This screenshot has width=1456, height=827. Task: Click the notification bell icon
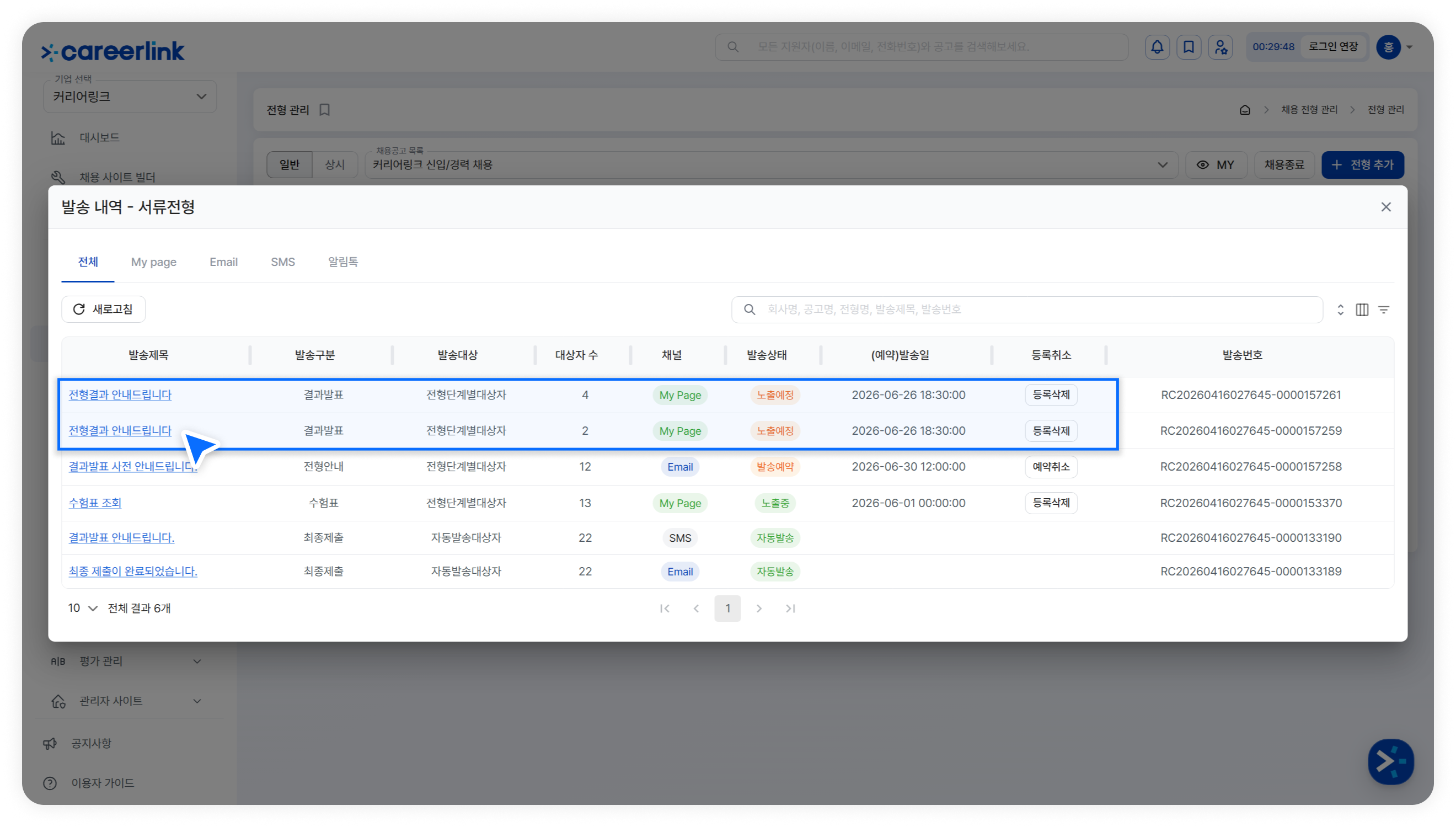(x=1157, y=47)
